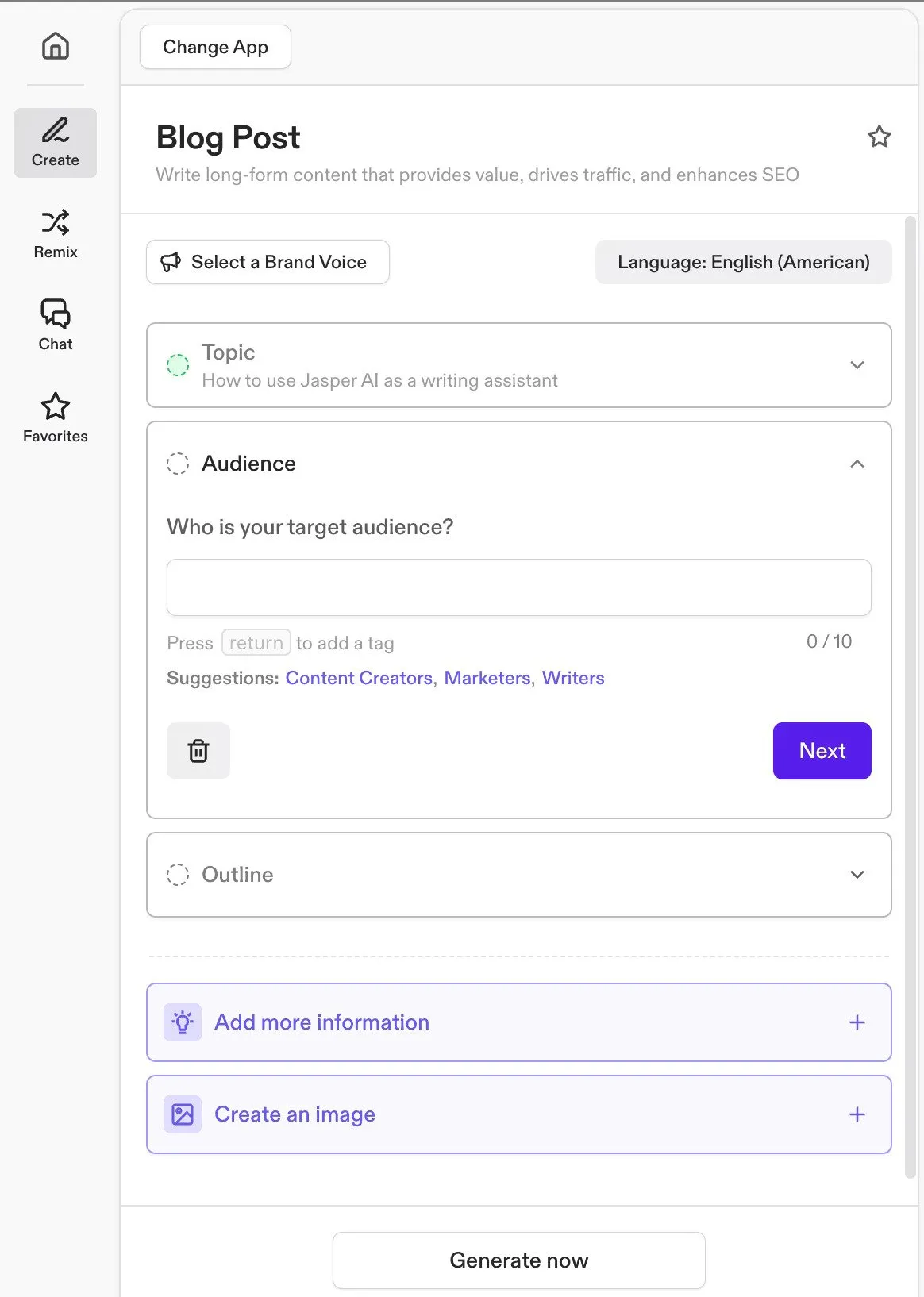Delete audience section with trash icon
Image resolution: width=924 pixels, height=1297 pixels.
[198, 751]
